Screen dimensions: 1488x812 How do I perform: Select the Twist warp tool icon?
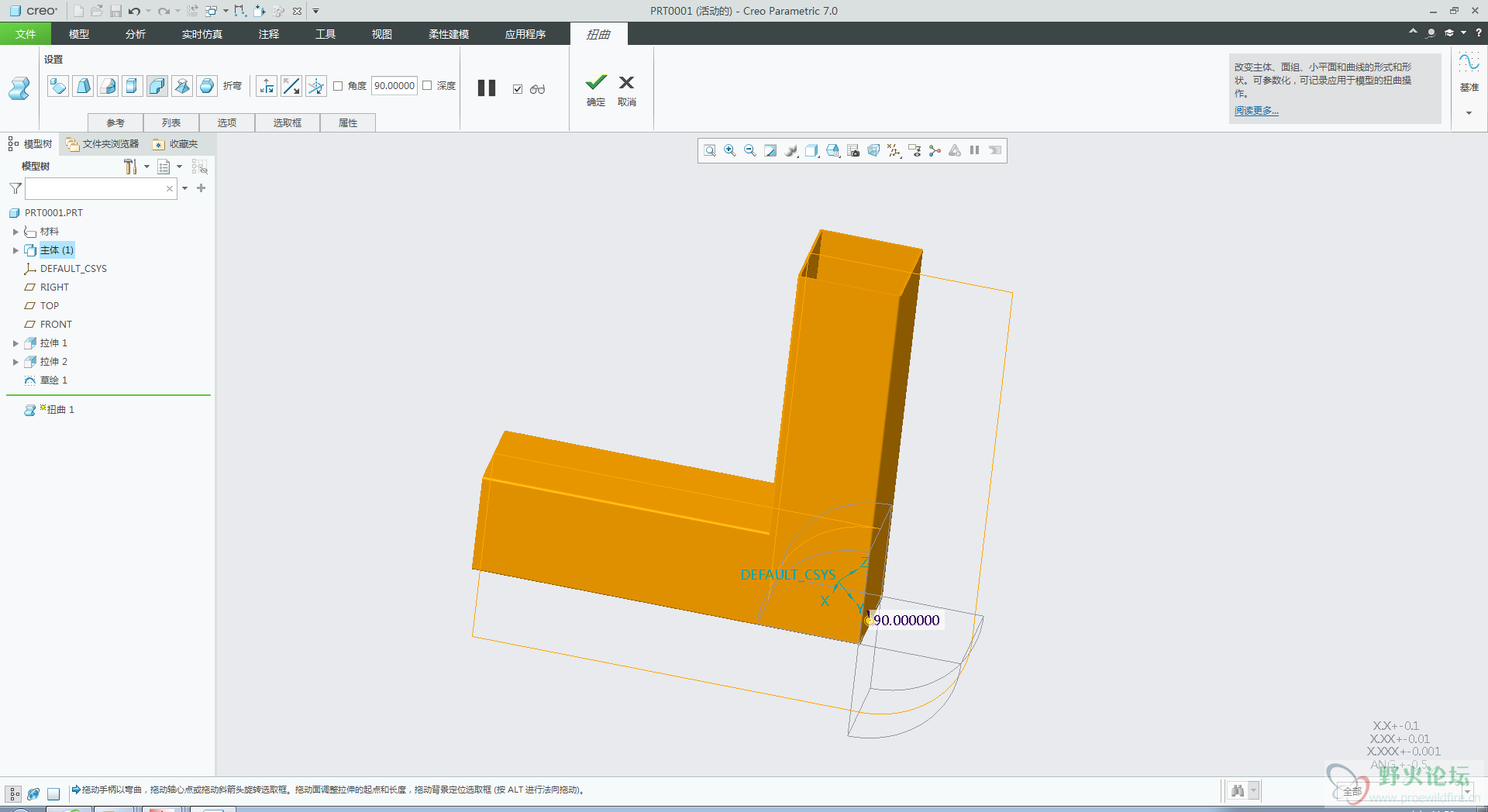click(x=182, y=86)
